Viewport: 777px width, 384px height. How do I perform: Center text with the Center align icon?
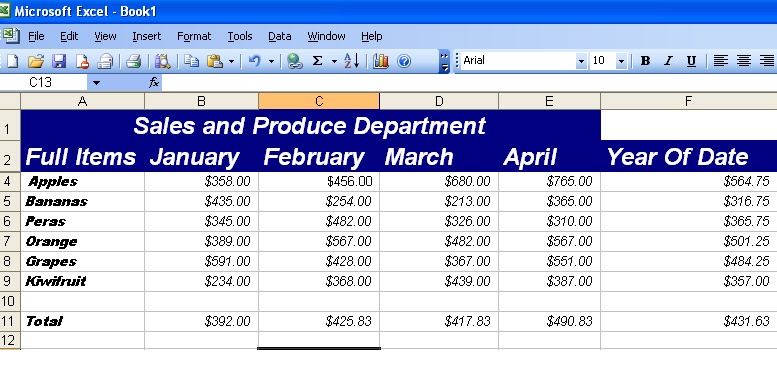pyautogui.click(x=743, y=60)
